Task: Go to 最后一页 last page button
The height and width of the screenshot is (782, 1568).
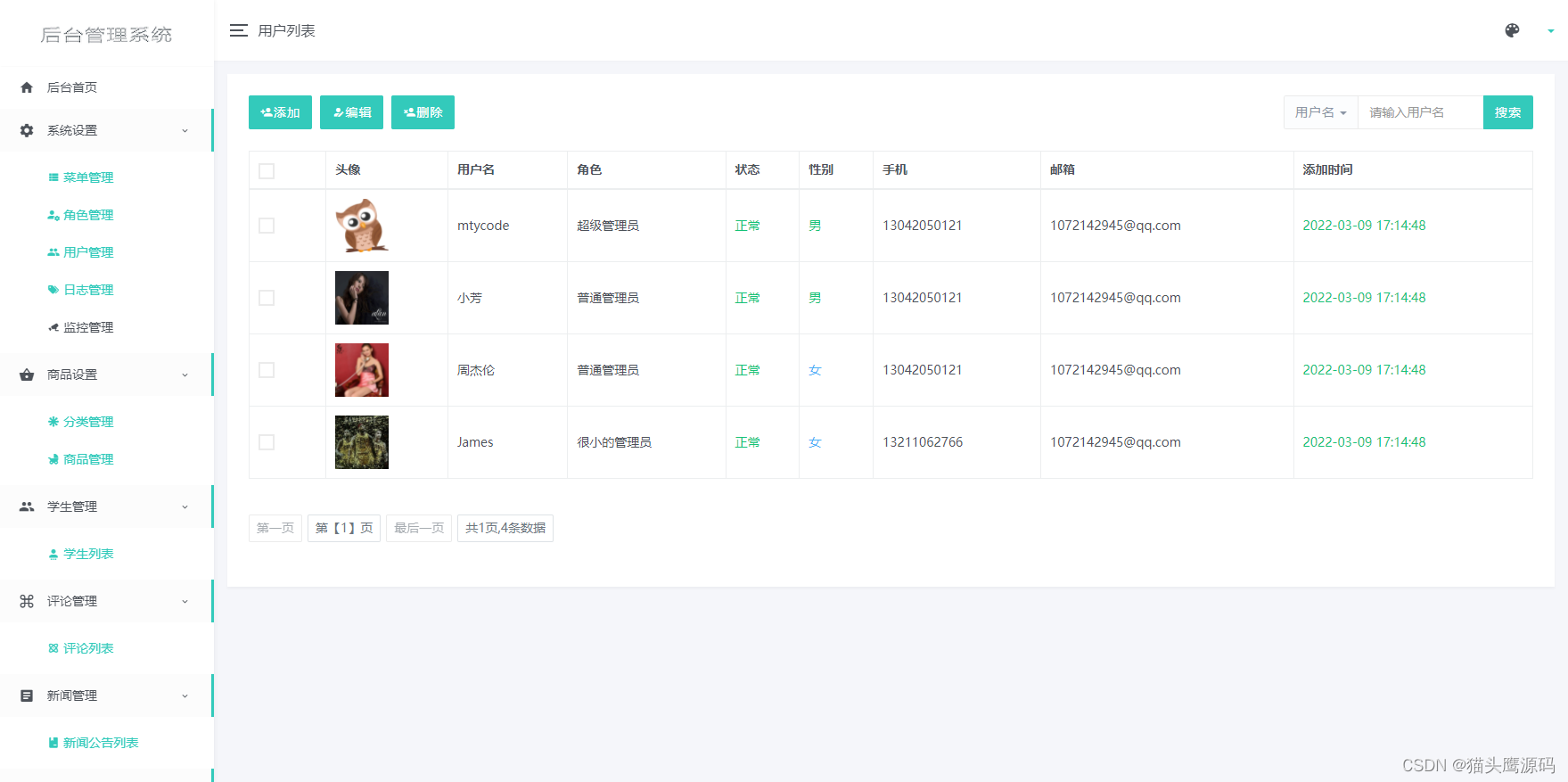Action: pos(419,528)
